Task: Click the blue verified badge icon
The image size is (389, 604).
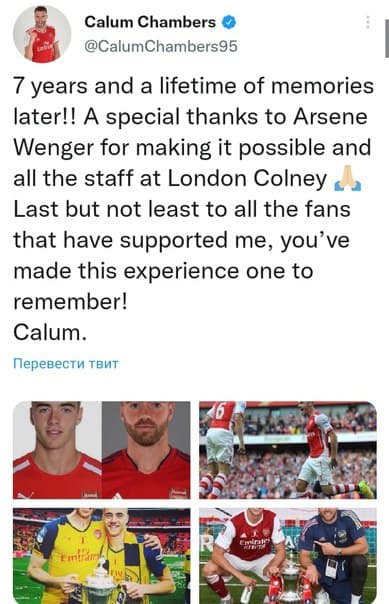Action: coord(228,22)
